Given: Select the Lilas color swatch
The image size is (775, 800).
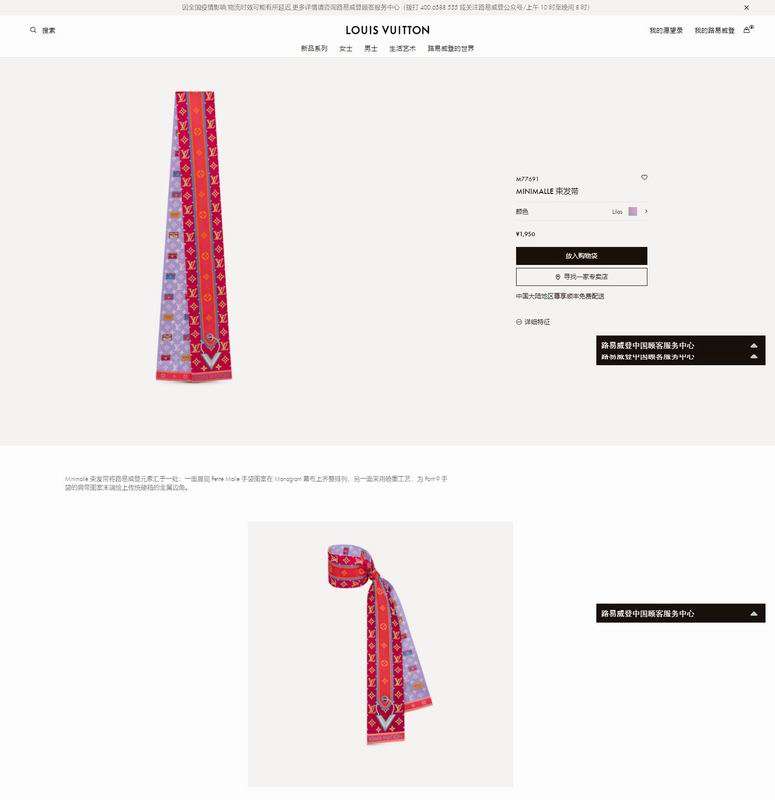Looking at the screenshot, I should (x=633, y=211).
